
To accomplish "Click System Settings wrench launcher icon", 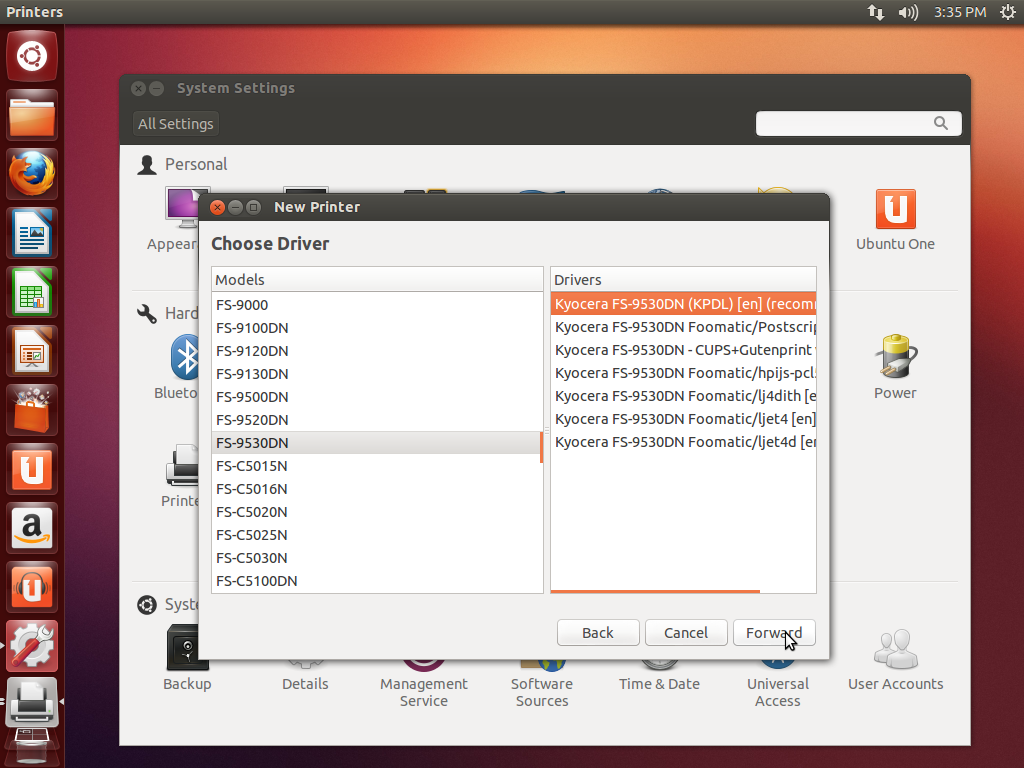I will (x=32, y=646).
